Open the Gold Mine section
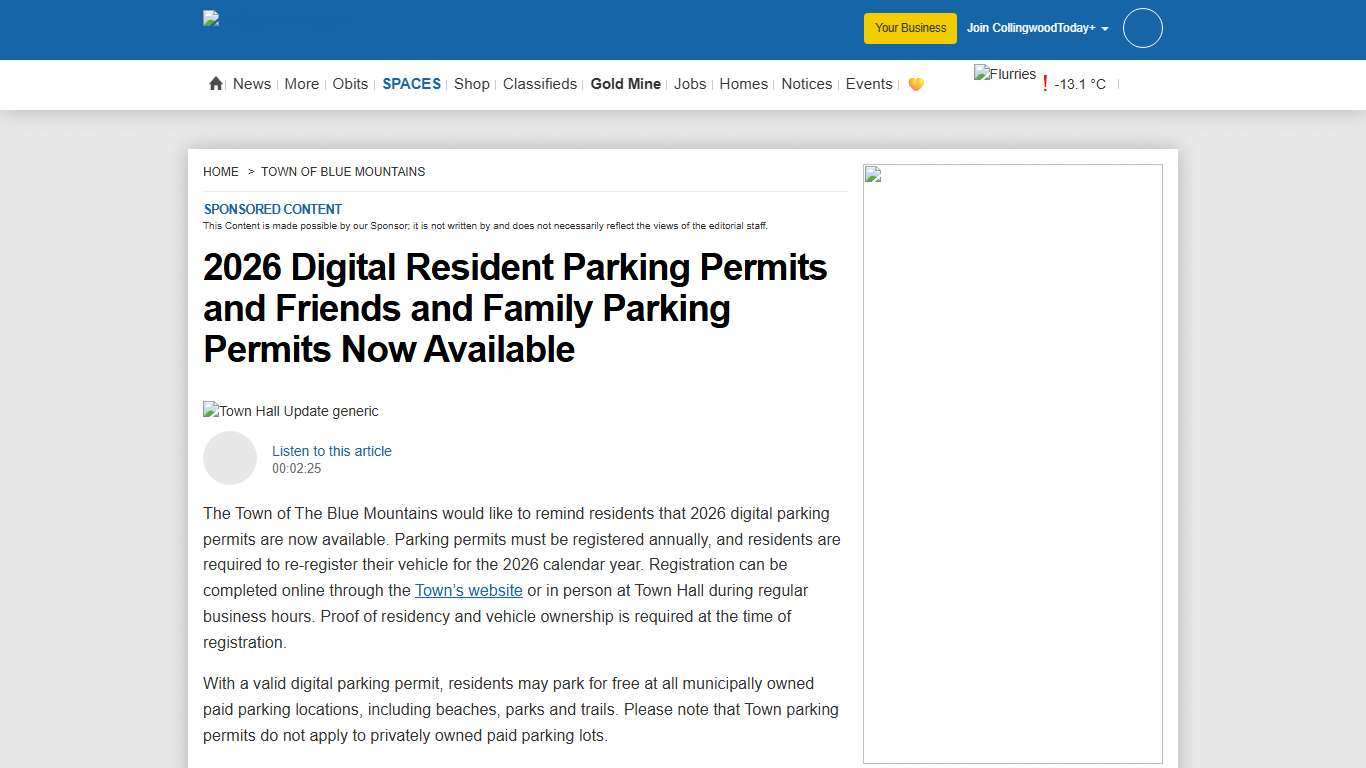The height and width of the screenshot is (768, 1366). point(625,84)
